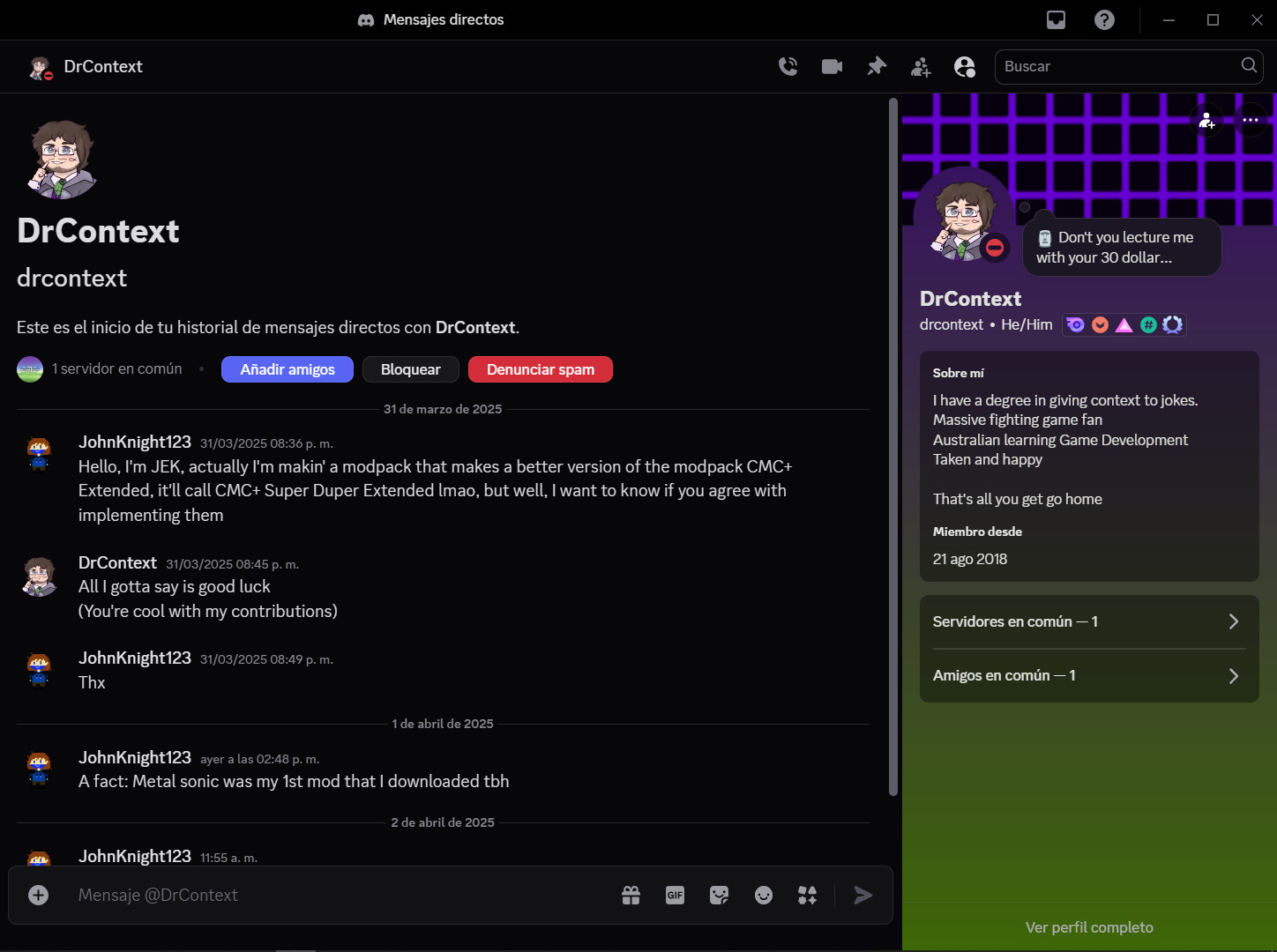
Task: Click the Añadir amigos button
Action: click(x=288, y=369)
